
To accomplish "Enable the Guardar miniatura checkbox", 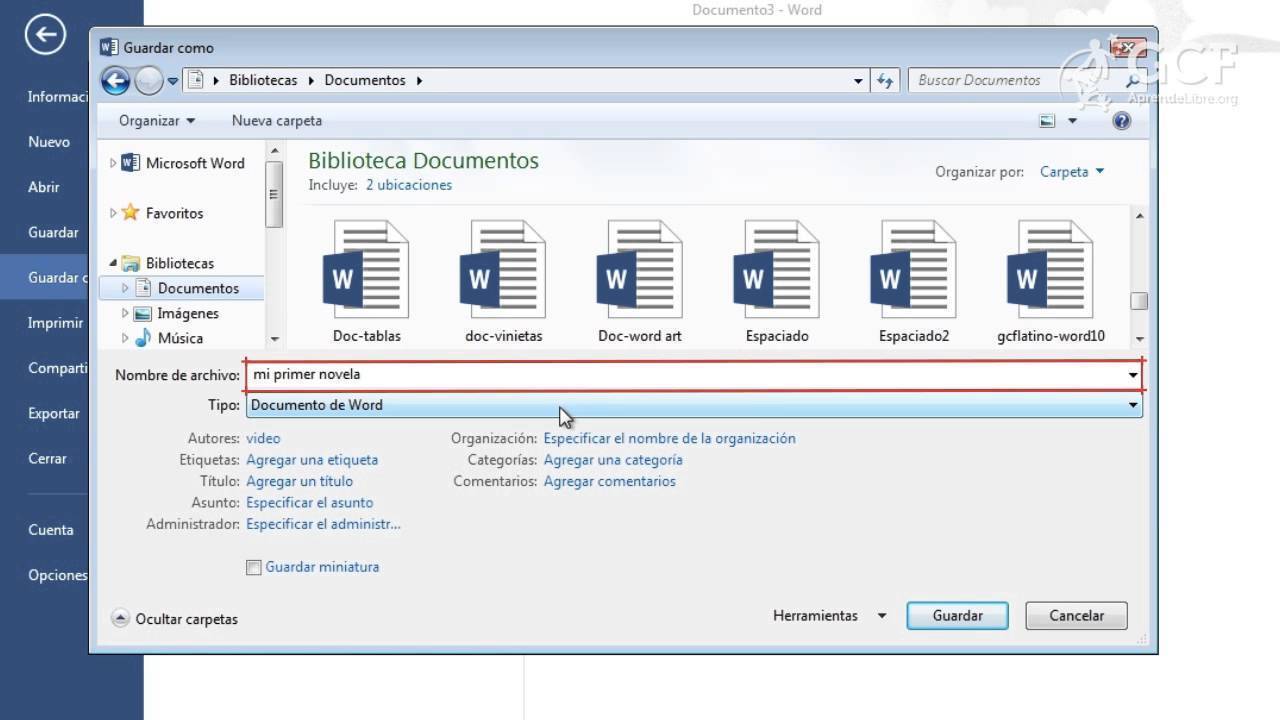I will coord(254,568).
